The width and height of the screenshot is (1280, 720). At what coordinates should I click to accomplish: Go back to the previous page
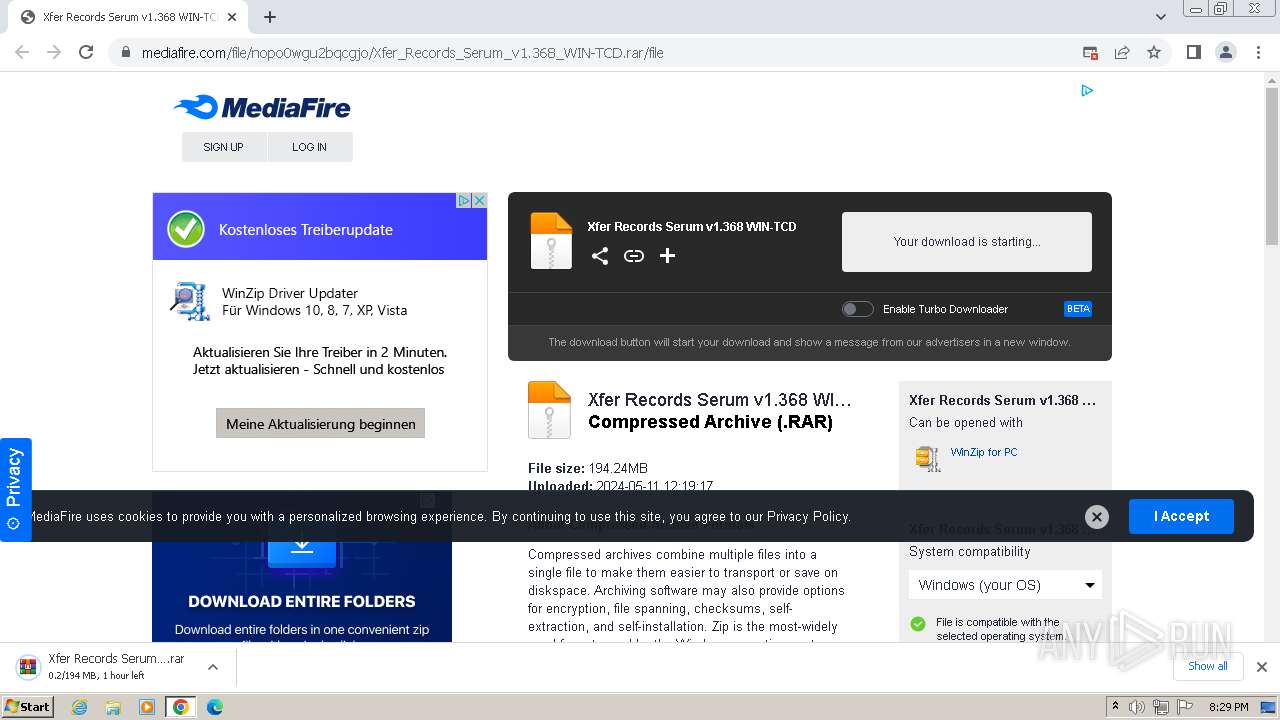point(22,52)
